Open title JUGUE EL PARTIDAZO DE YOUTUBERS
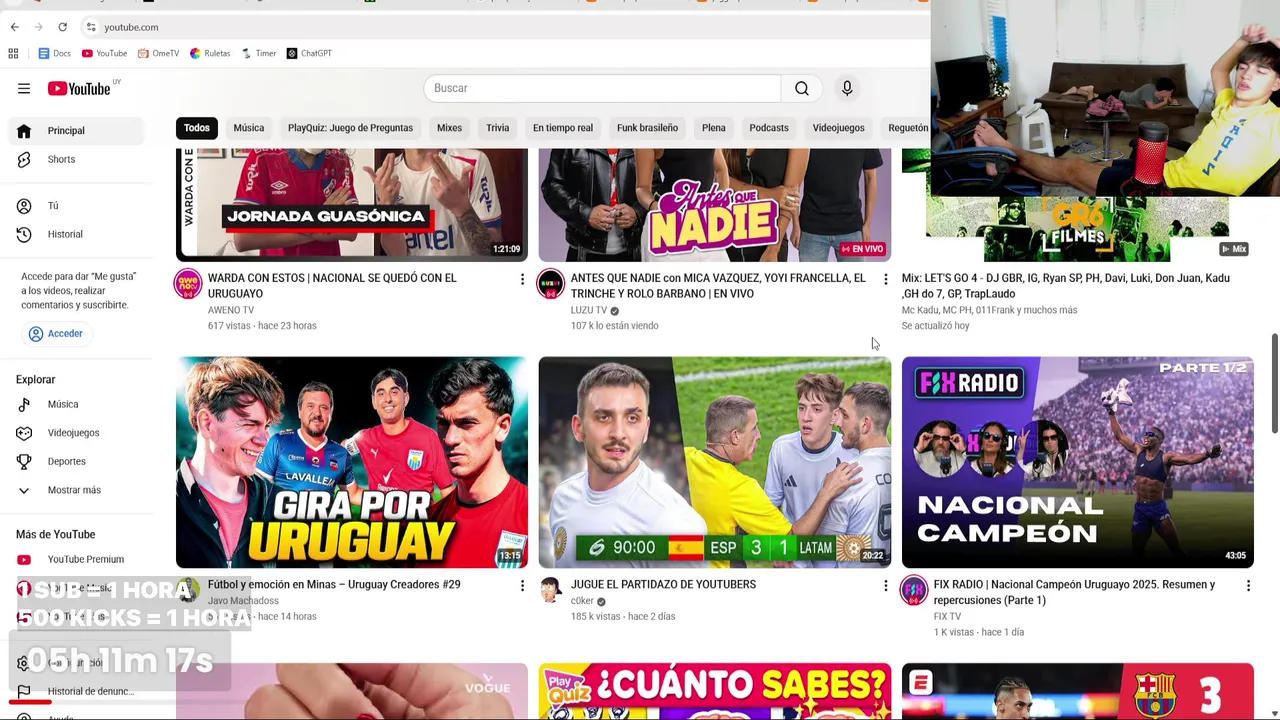 tap(663, 585)
